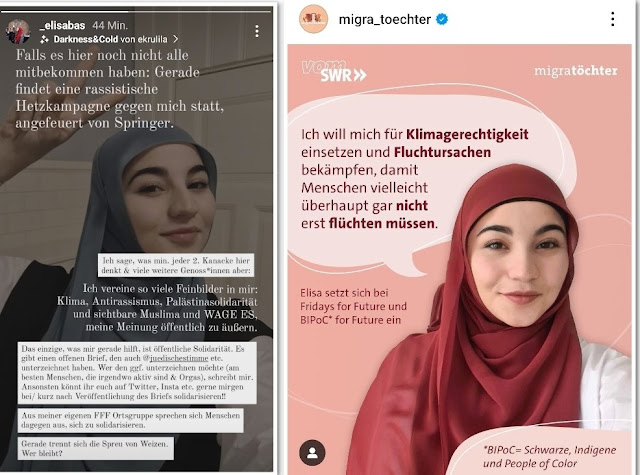The width and height of the screenshot is (640, 475).
Task: Click the blue verified badge
Action: pos(442,19)
